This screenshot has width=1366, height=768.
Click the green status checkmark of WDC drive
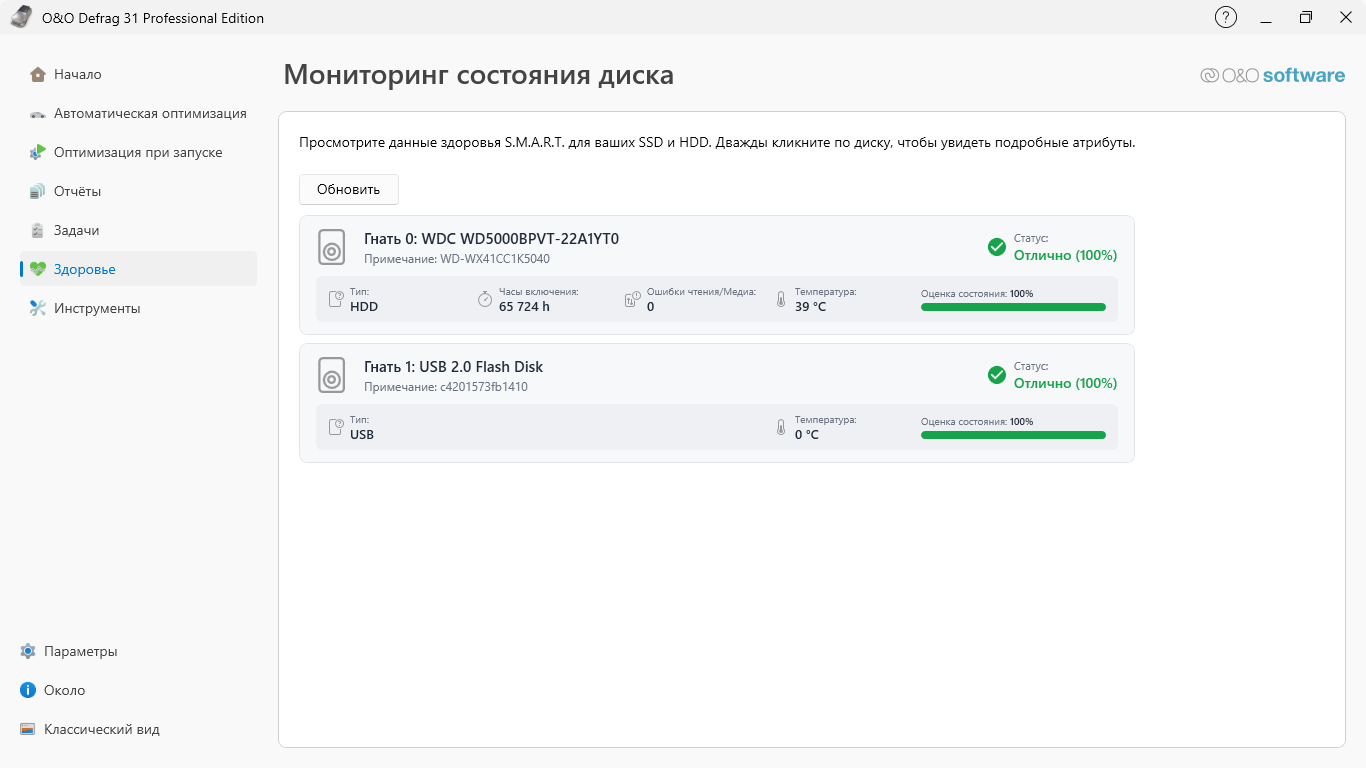(x=997, y=247)
